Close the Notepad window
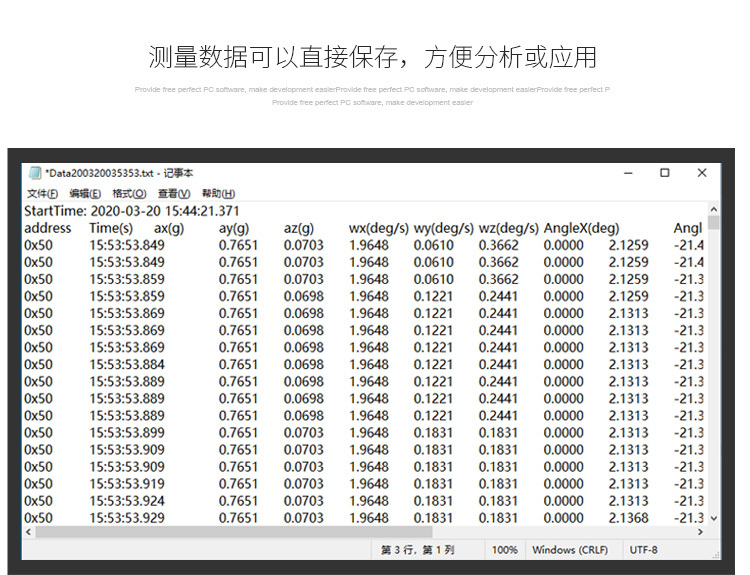750x575 pixels. (x=702, y=173)
